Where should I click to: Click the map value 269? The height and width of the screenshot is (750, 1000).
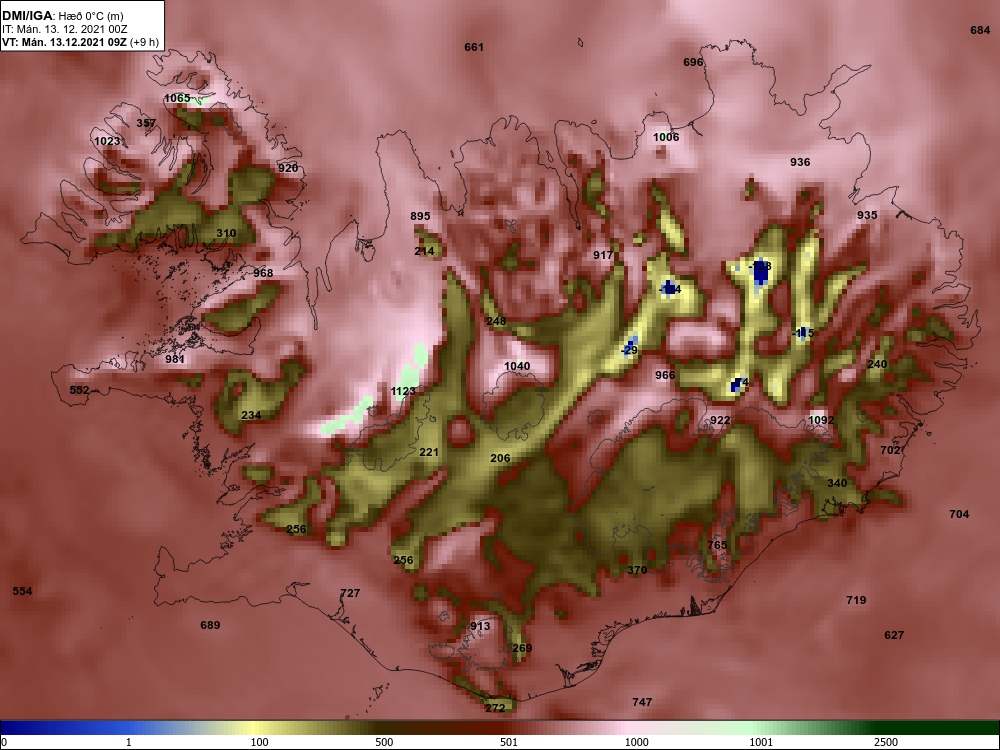(522, 649)
